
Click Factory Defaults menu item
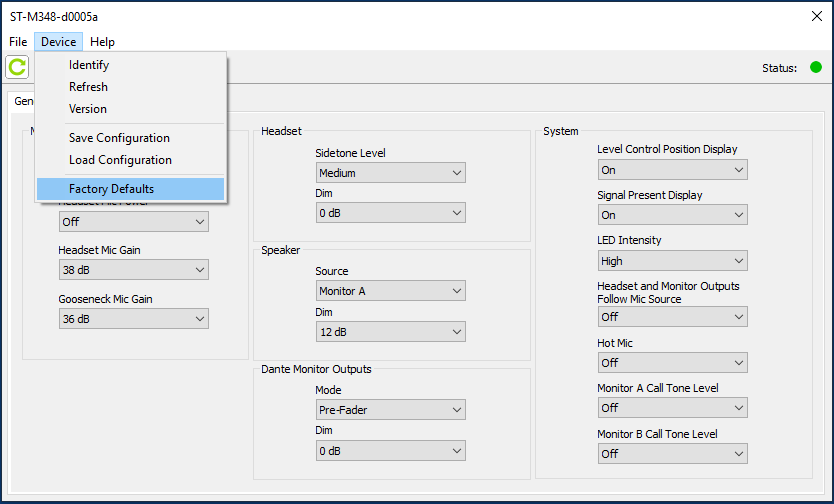[x=111, y=189]
